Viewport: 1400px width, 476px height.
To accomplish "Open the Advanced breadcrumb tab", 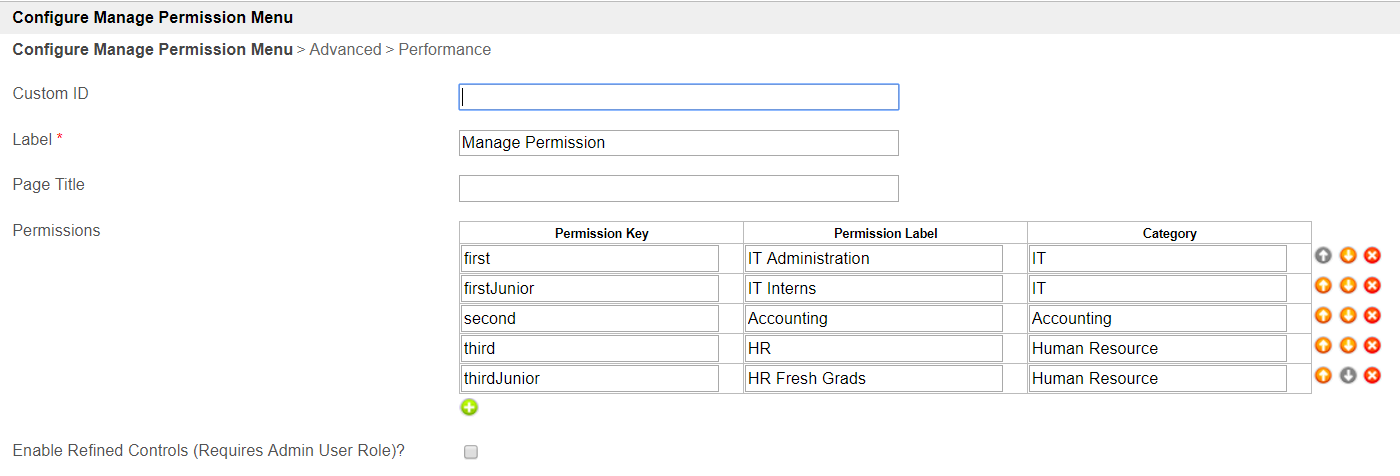I will [x=345, y=49].
